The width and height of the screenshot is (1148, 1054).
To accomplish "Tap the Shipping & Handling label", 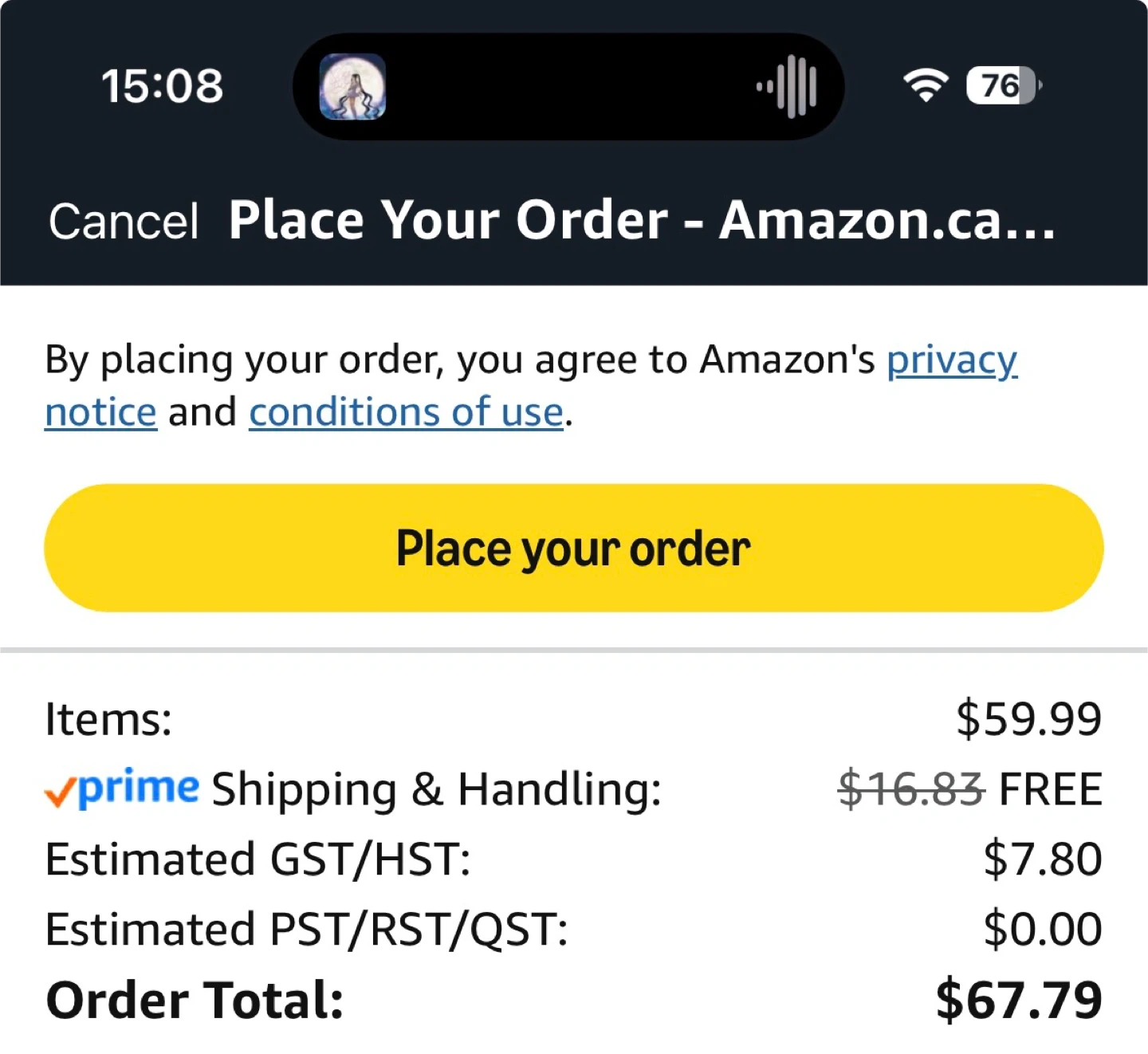I will (436, 789).
